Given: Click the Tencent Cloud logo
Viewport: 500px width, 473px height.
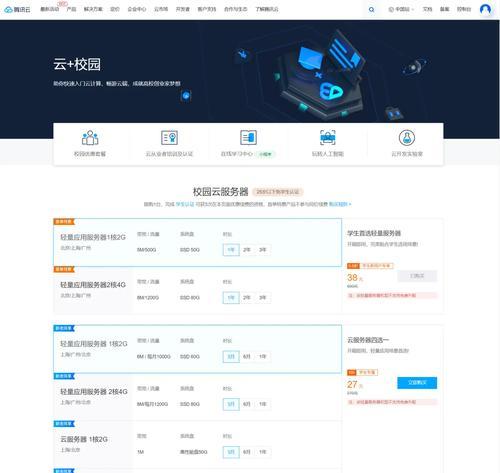Looking at the screenshot, I should click(17, 9).
